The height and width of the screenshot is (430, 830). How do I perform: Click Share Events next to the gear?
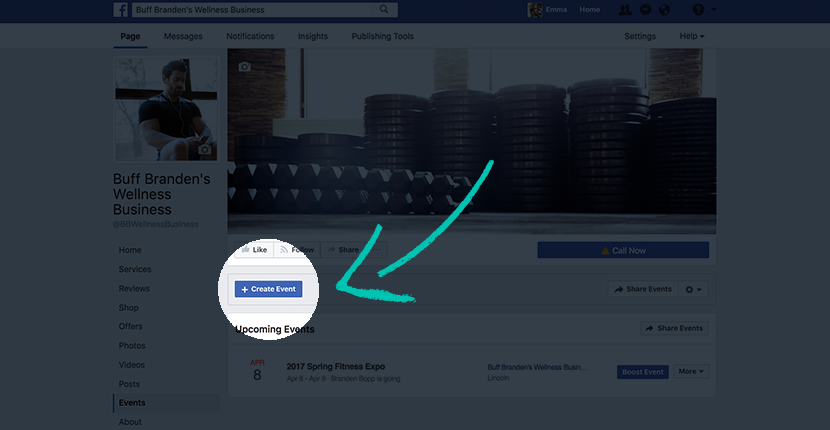(x=643, y=289)
